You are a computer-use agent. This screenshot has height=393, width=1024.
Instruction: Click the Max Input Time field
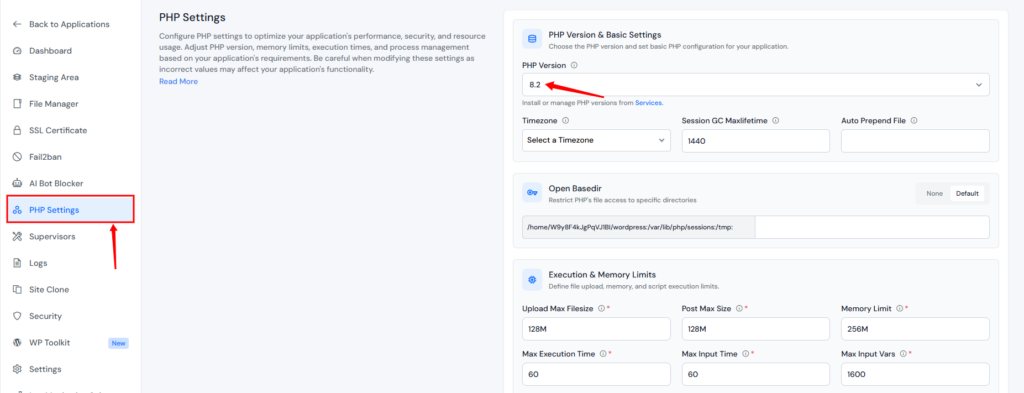click(x=756, y=374)
